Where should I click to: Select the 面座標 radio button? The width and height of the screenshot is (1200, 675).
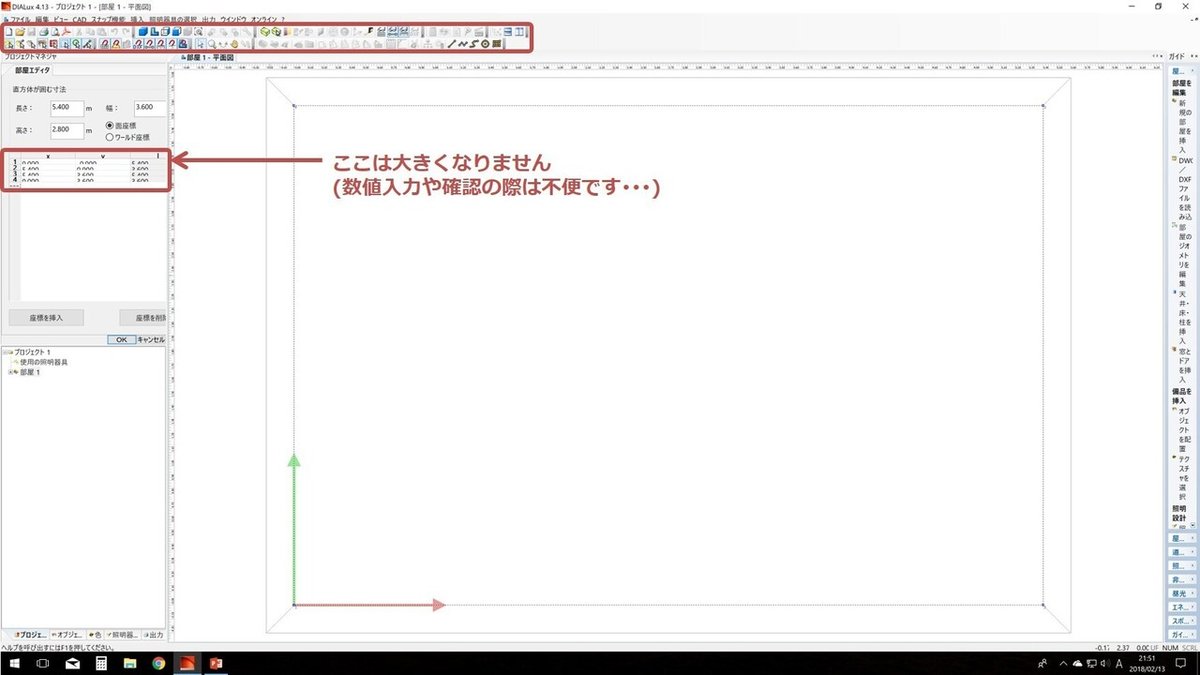[110, 126]
